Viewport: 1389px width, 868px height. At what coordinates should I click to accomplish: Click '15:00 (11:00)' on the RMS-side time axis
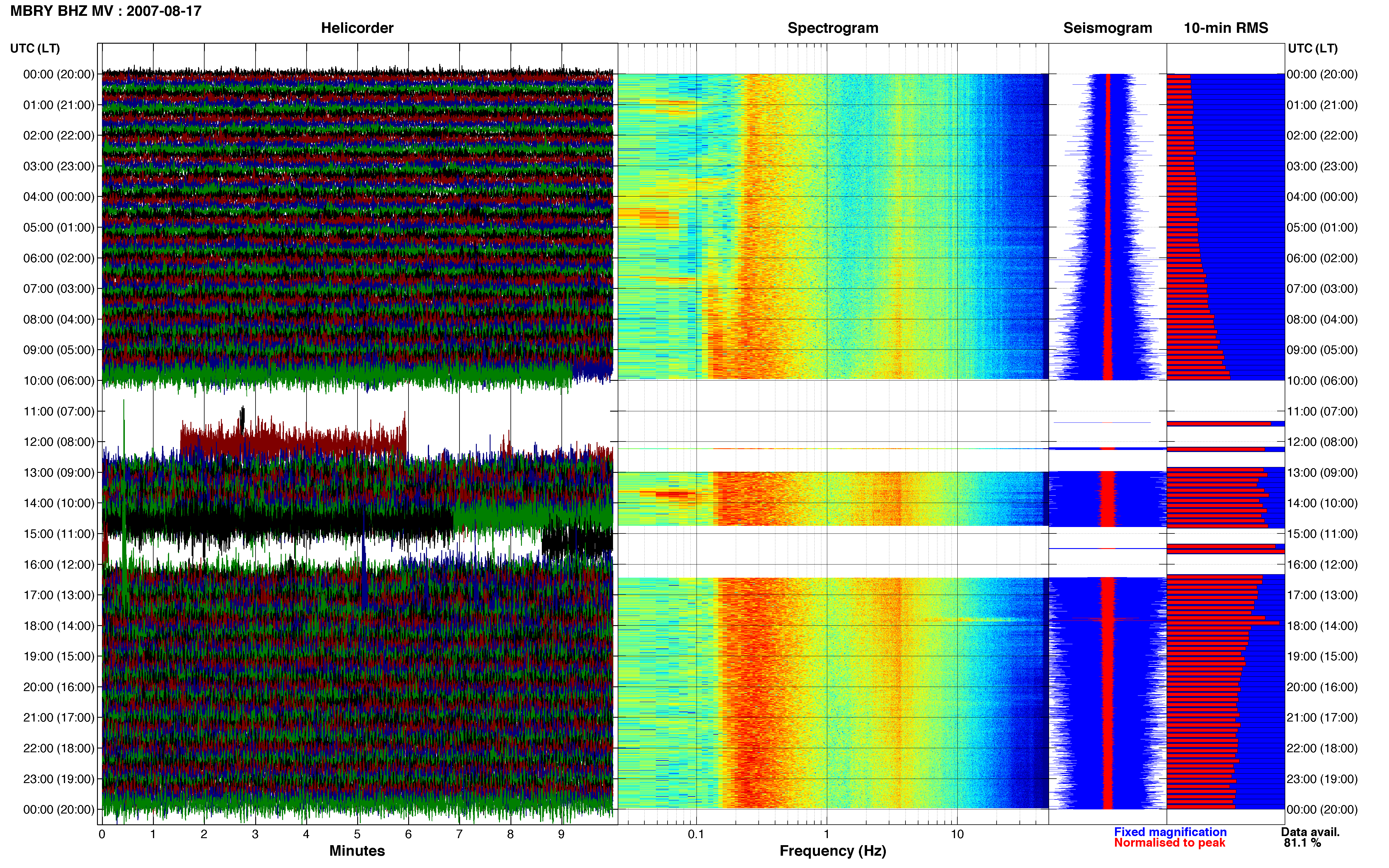pyautogui.click(x=1322, y=534)
